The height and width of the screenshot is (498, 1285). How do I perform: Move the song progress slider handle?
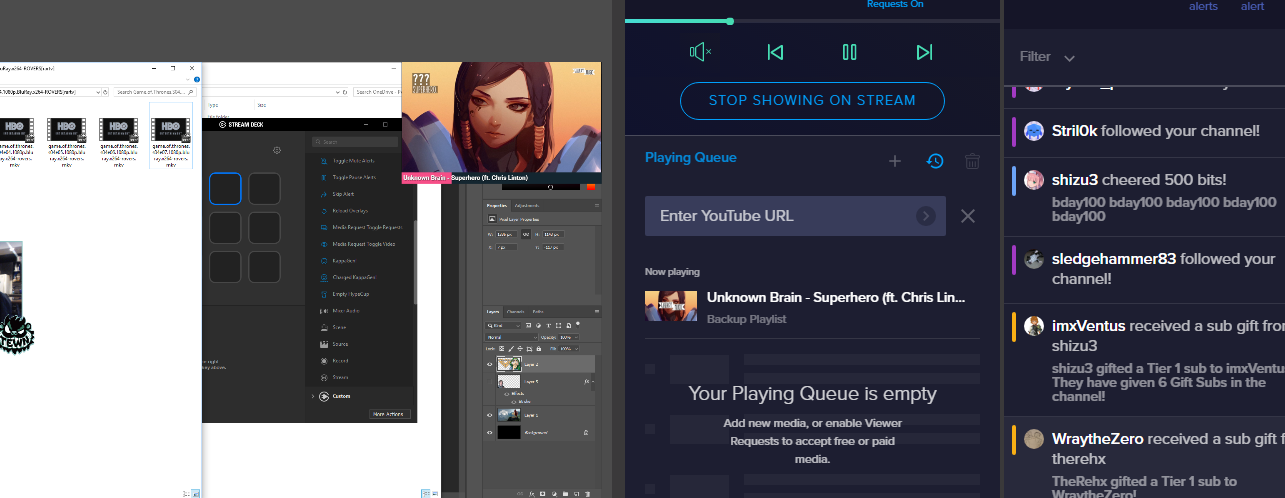click(x=730, y=21)
